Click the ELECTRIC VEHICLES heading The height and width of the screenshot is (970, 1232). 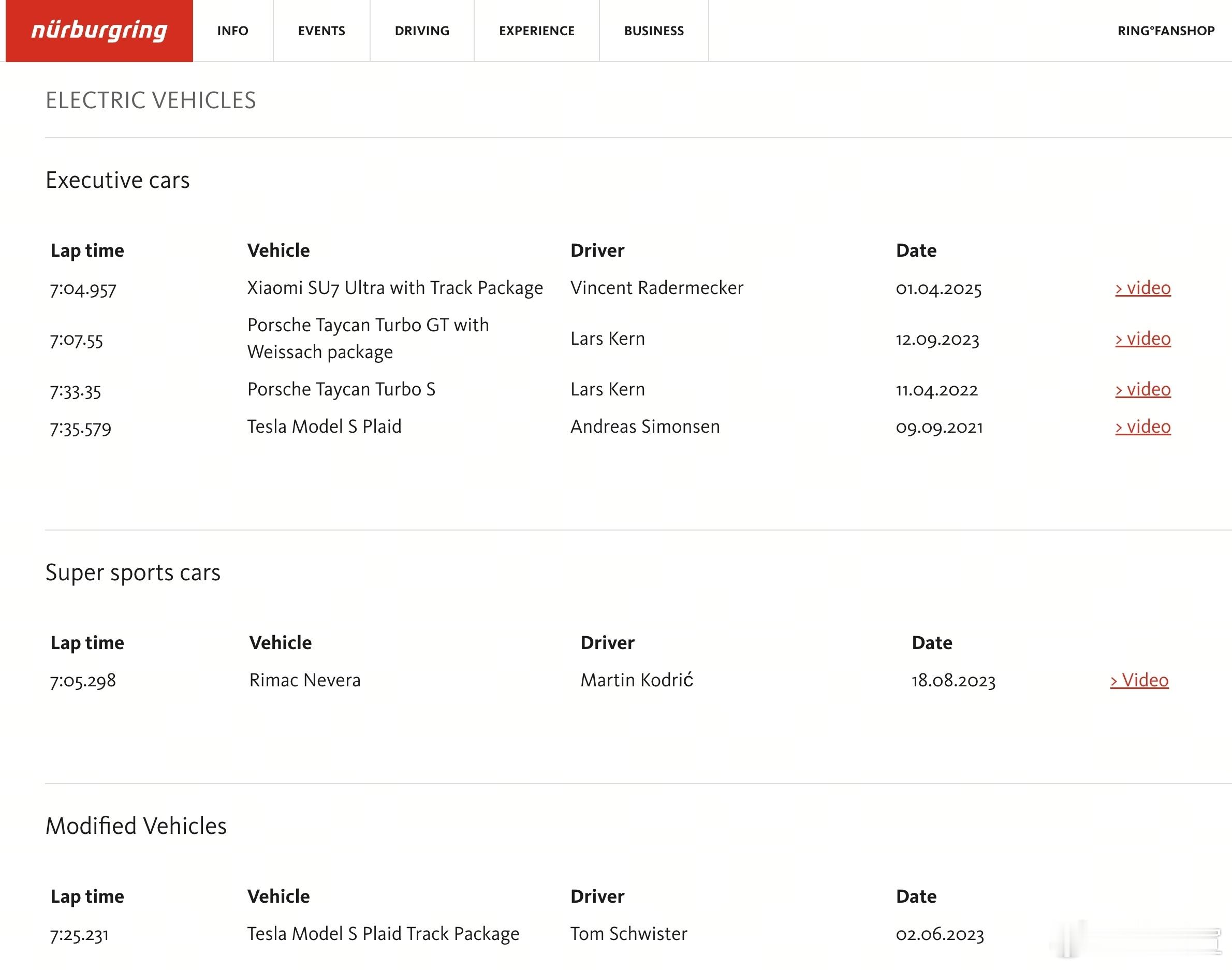151,100
